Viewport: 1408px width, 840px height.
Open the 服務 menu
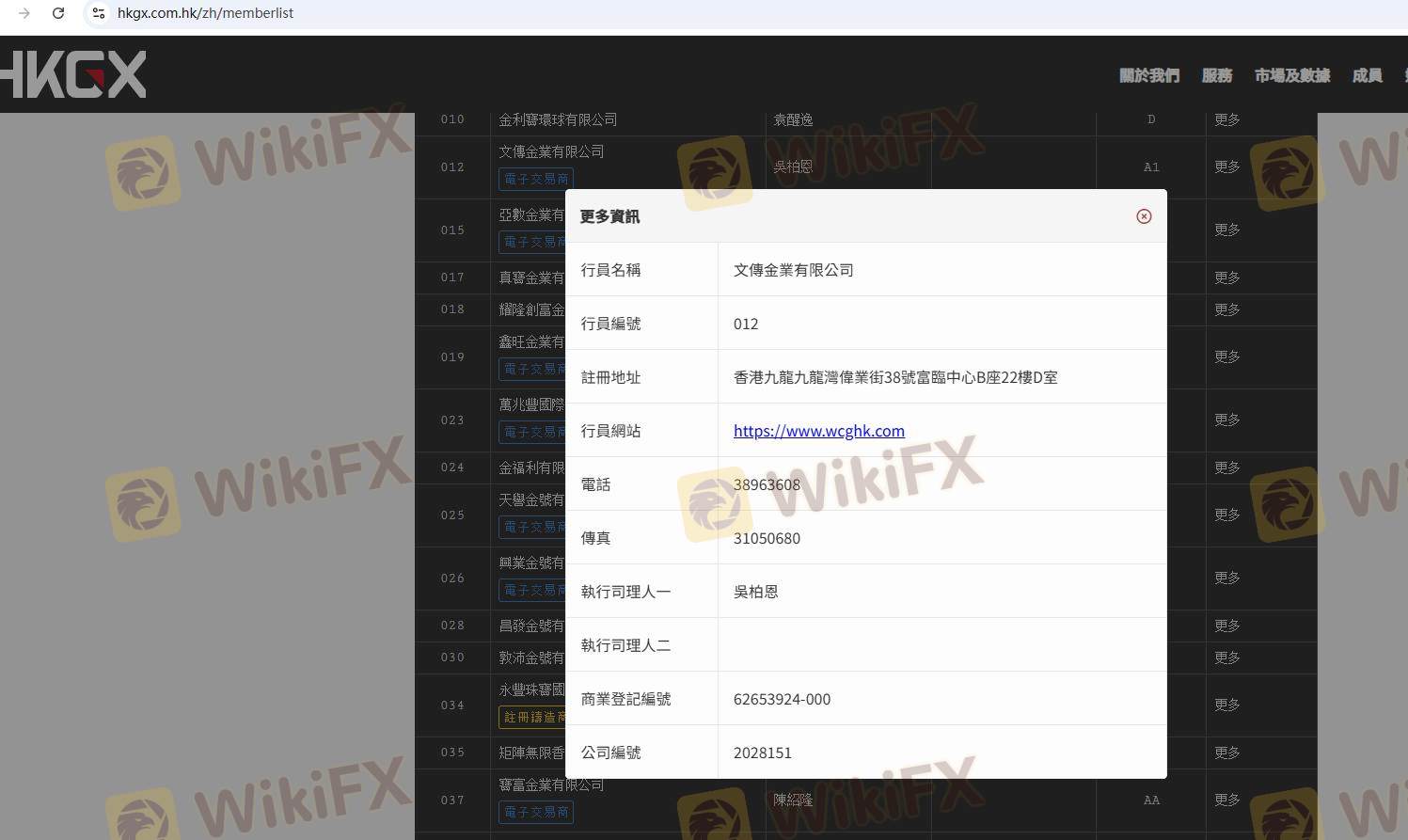tap(1216, 75)
